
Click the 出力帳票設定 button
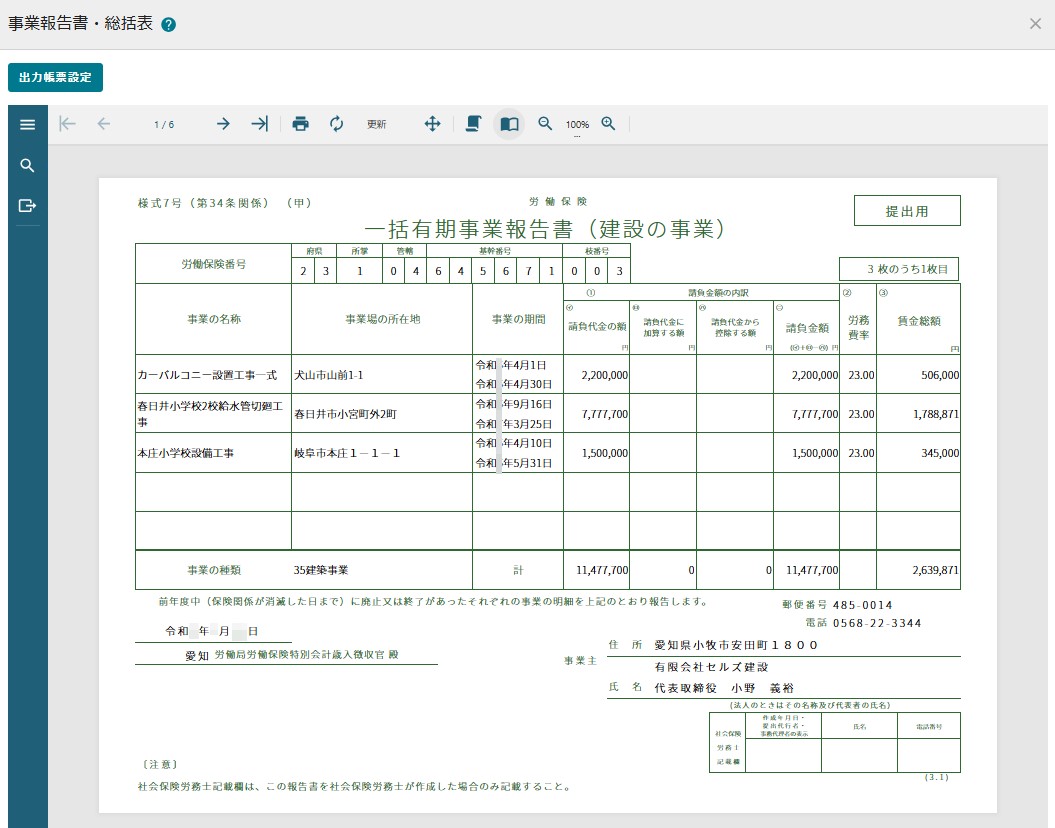(x=55, y=77)
